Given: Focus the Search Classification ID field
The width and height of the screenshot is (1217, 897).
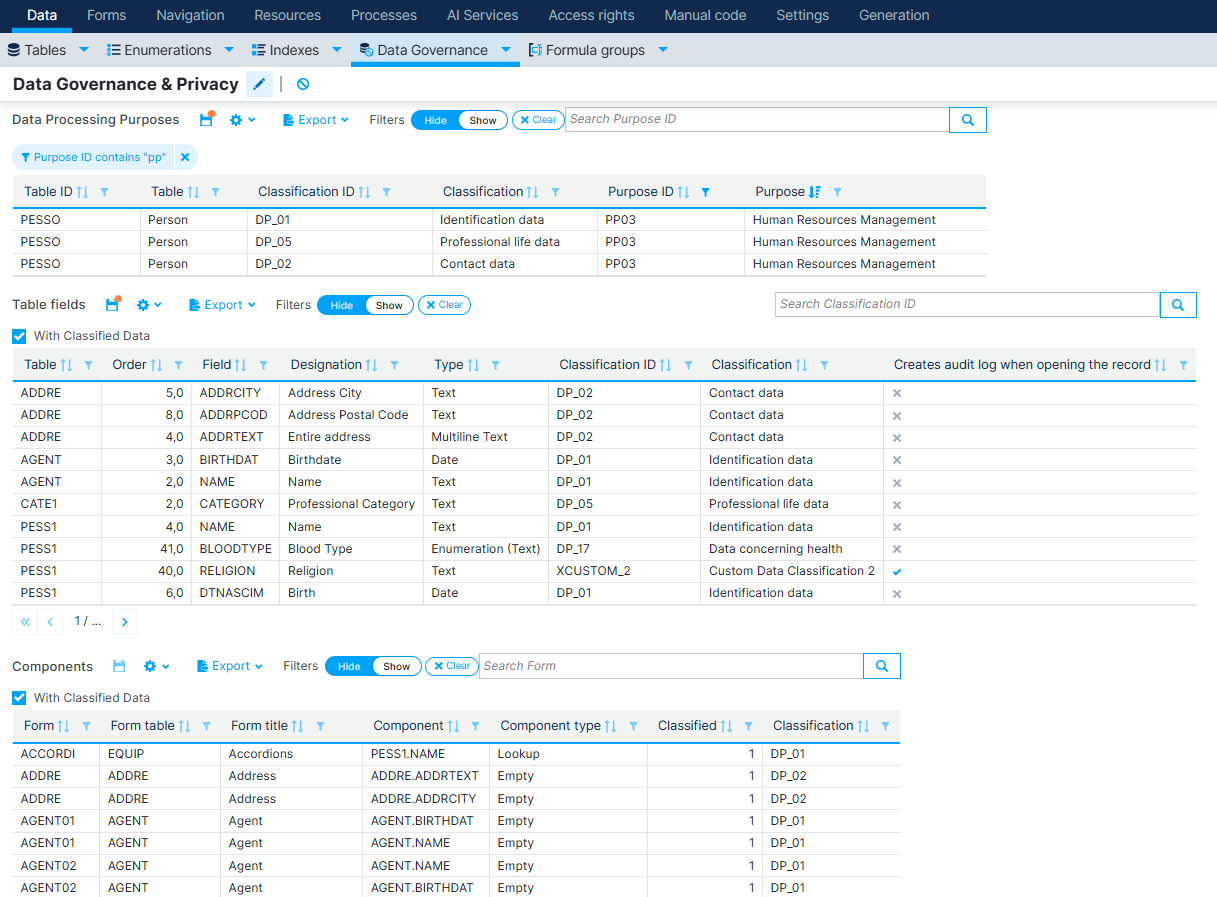Looking at the screenshot, I should pyautogui.click(x=967, y=304).
